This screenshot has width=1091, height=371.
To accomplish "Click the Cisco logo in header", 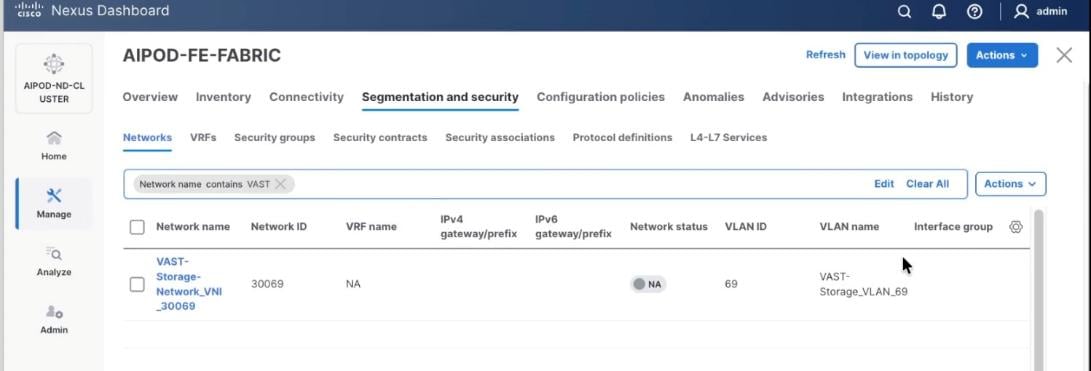I will 29,11.
